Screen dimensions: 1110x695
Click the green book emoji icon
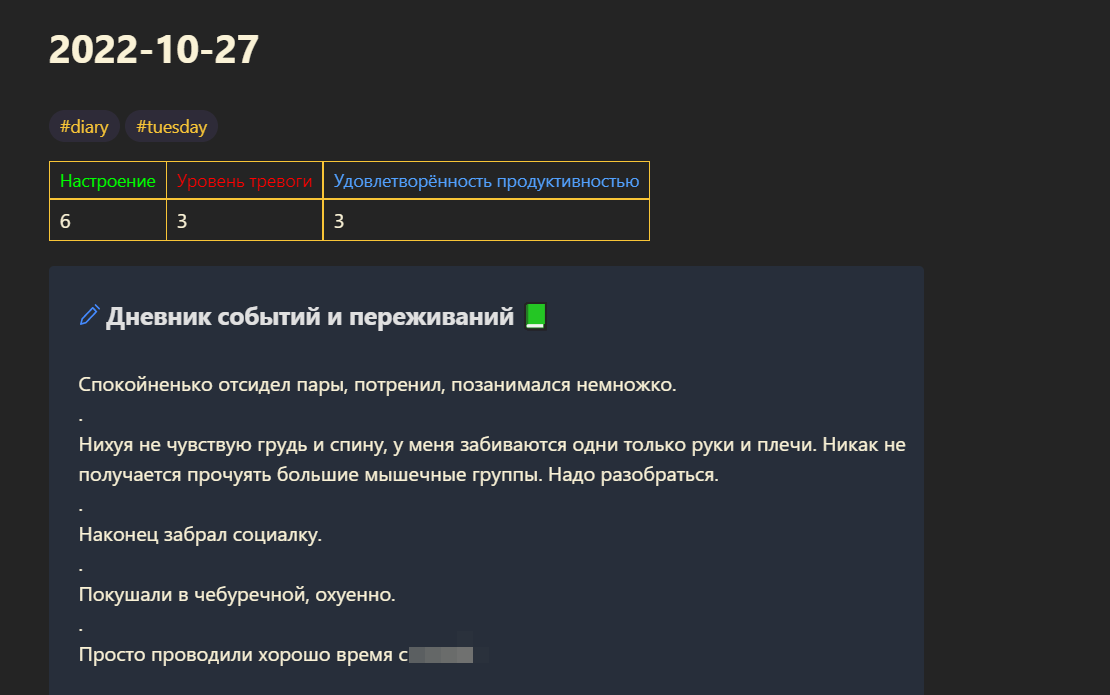pyautogui.click(x=536, y=316)
